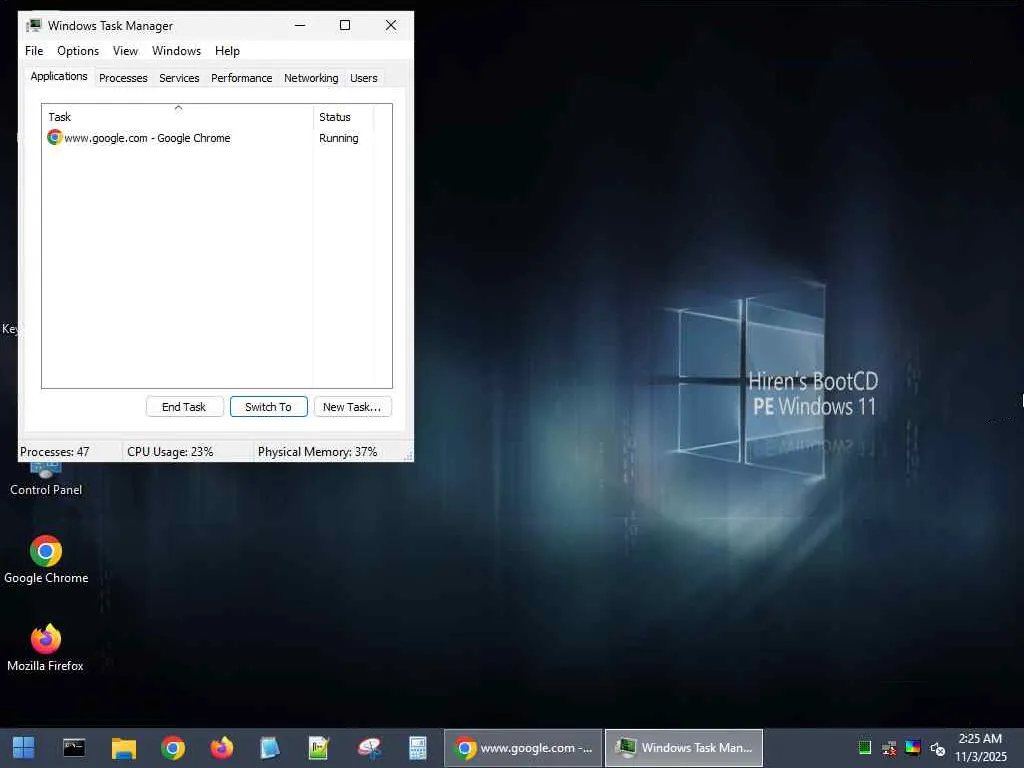Click the Processes: 47 status bar entry
The width and height of the screenshot is (1024, 768).
click(x=55, y=452)
